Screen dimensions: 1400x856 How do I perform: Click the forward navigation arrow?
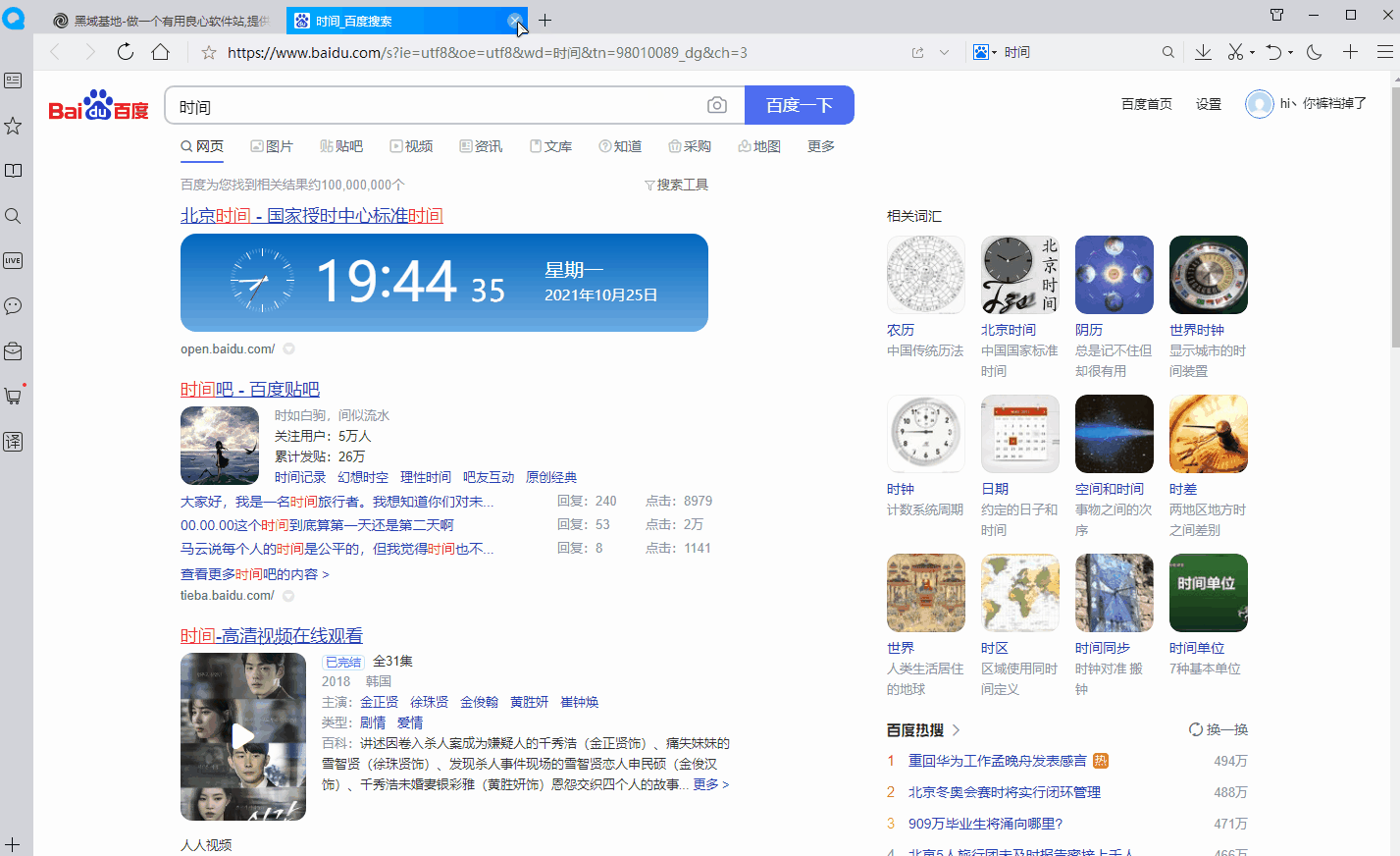(x=90, y=52)
